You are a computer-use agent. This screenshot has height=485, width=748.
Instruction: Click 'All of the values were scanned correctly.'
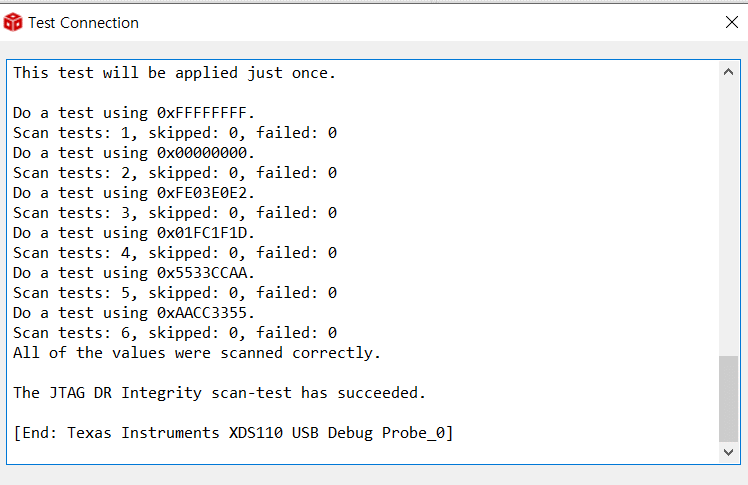click(x=197, y=353)
